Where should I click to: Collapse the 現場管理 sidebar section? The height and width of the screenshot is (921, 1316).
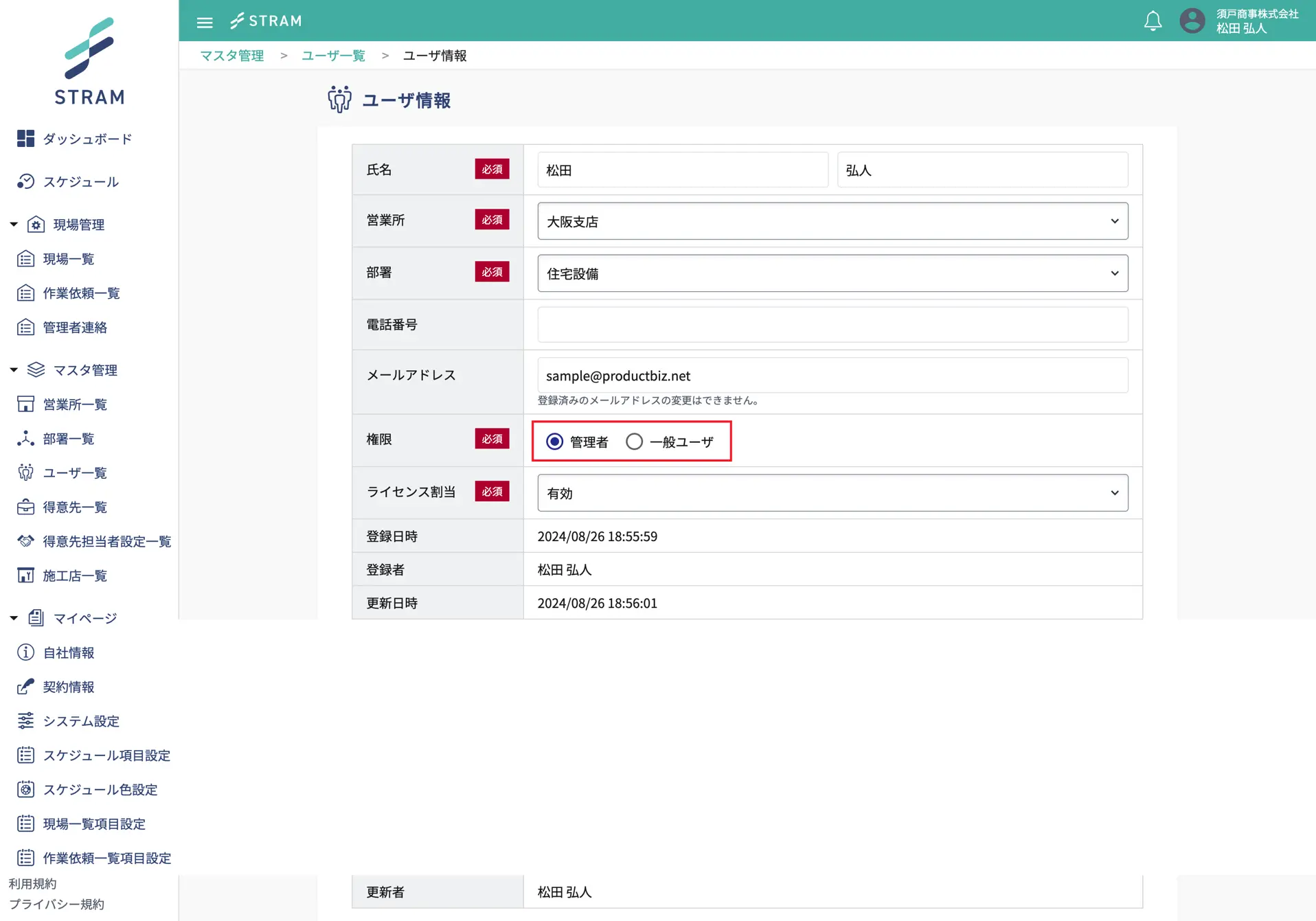click(14, 225)
